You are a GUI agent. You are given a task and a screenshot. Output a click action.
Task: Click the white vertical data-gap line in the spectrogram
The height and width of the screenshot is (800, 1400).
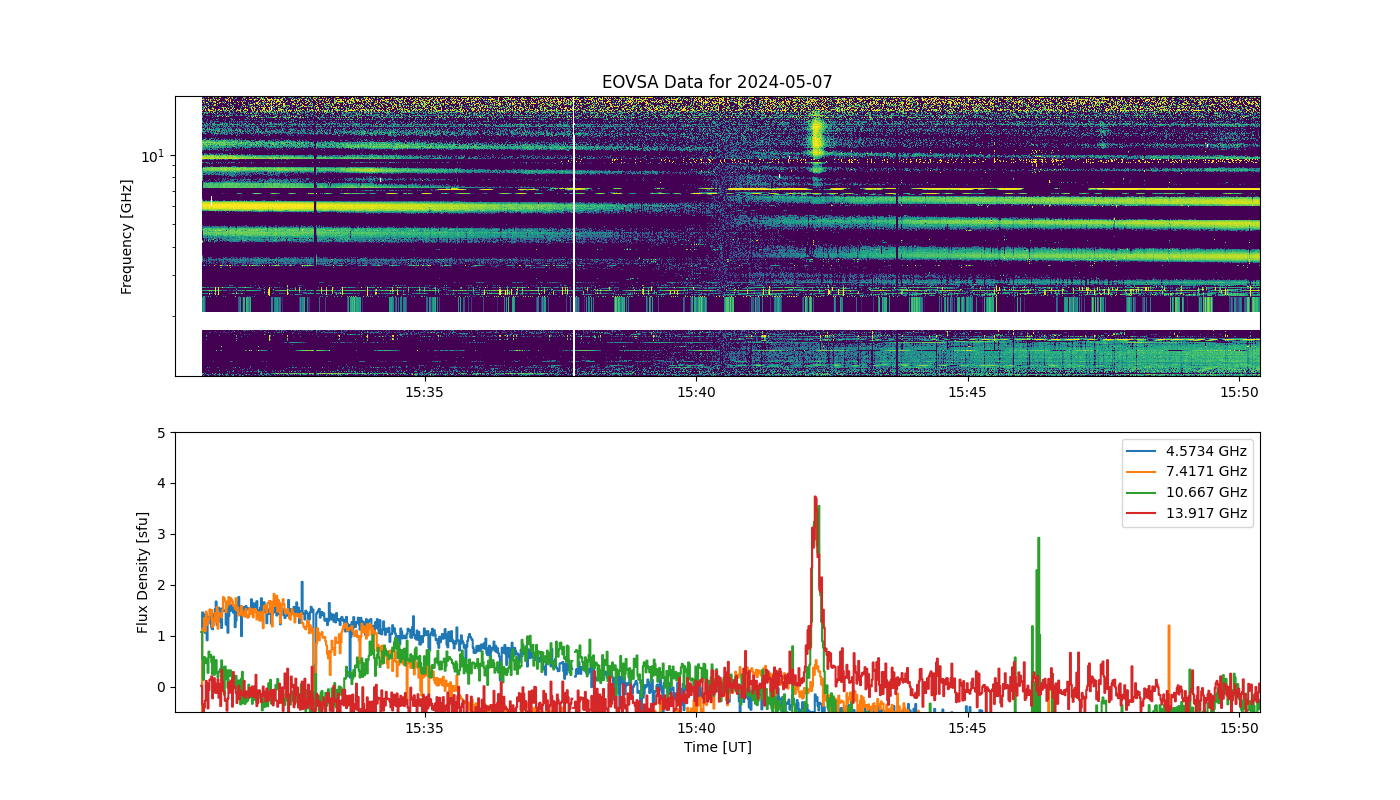[574, 236]
